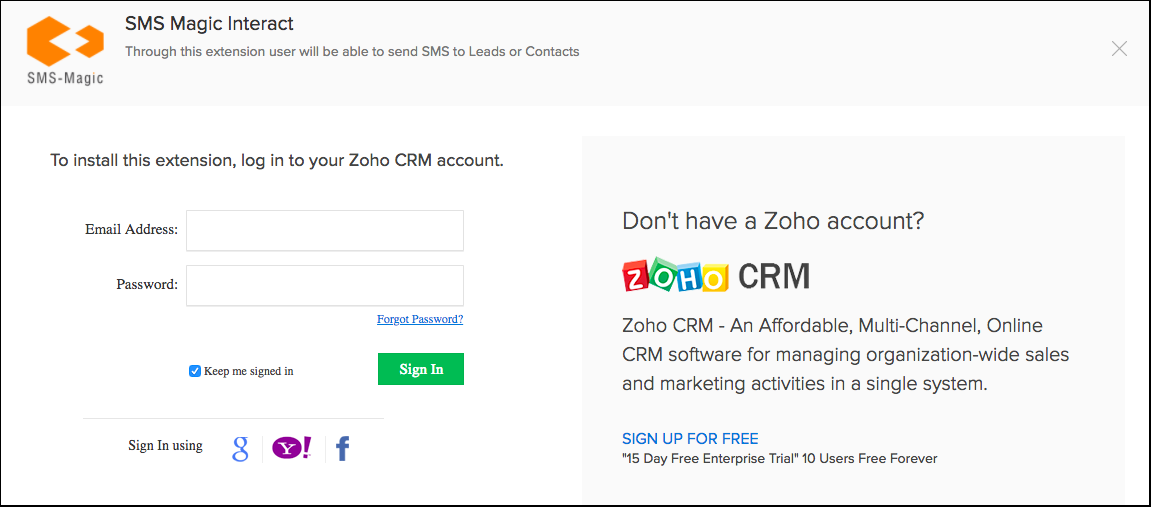Open the Forgot Password? link
The height and width of the screenshot is (507, 1151).
click(x=420, y=320)
